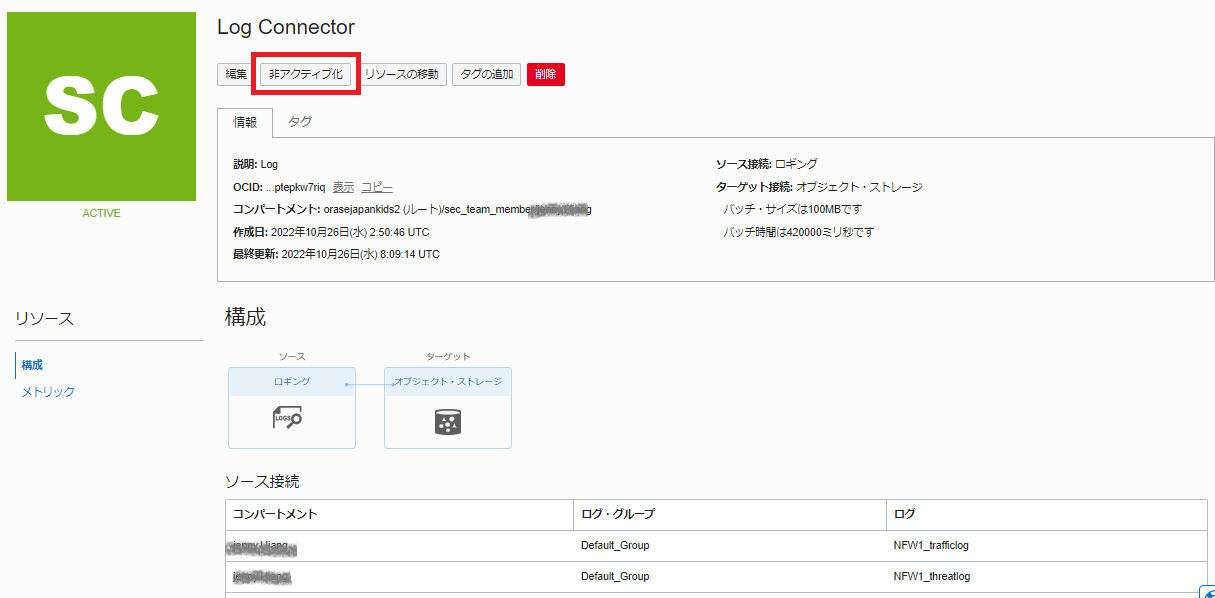Screen dimensions: 1215x598
Task: Click the NFW1_trafficlog log entry
Action: (x=931, y=546)
